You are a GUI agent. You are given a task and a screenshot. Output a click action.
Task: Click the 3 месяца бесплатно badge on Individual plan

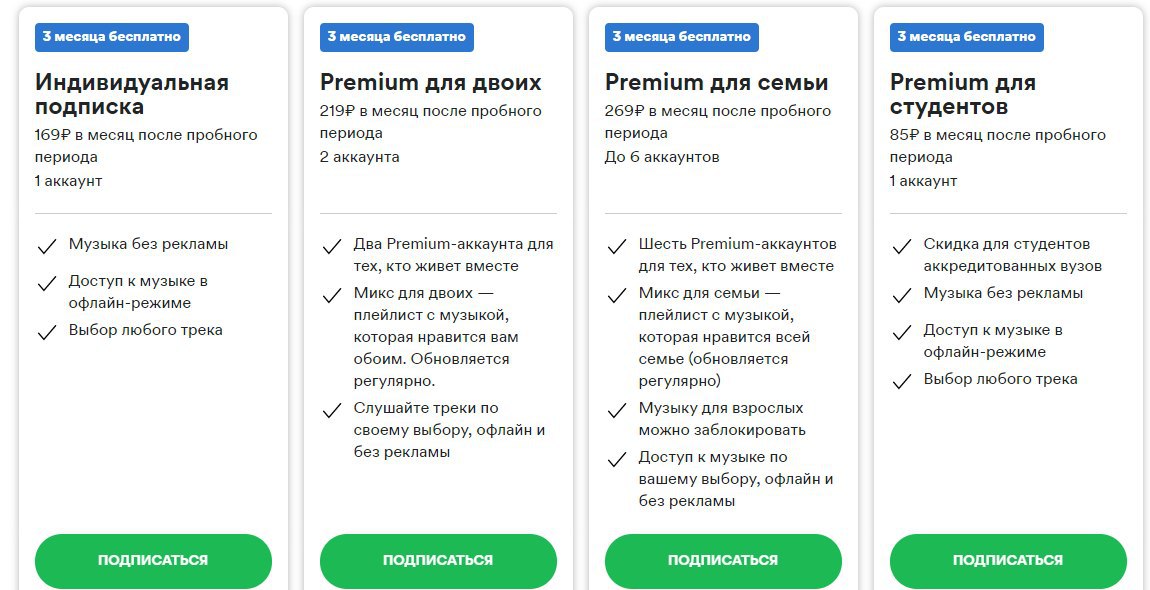point(111,37)
